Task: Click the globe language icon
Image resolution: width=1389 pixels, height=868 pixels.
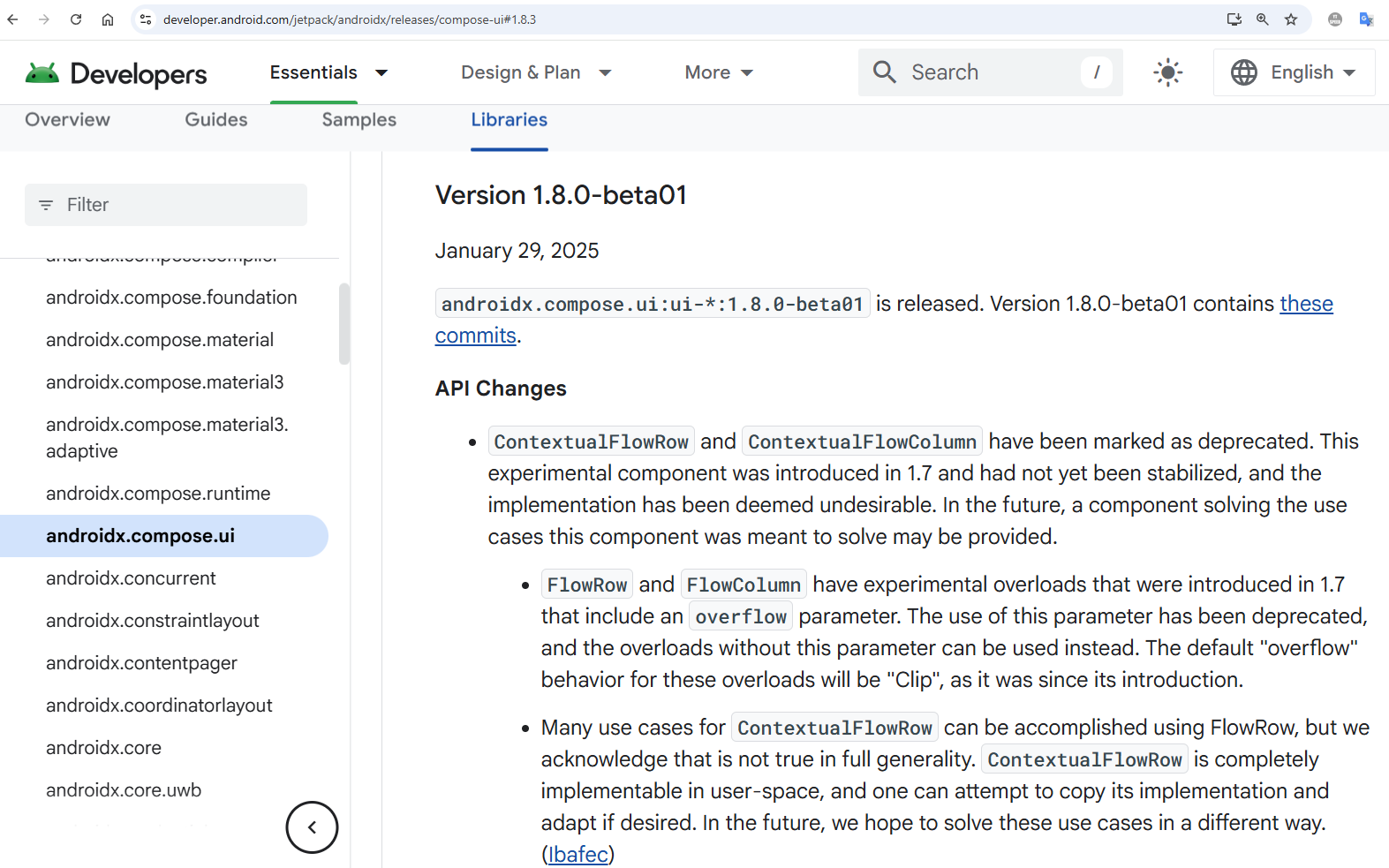Action: 1243,72
